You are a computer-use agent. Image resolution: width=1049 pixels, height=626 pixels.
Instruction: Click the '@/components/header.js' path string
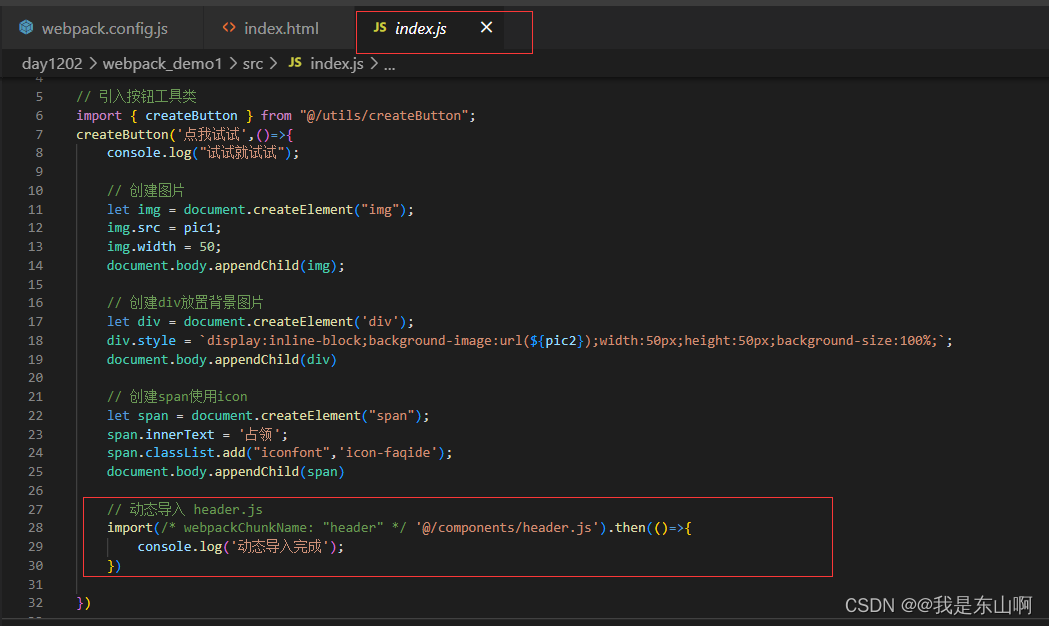coord(507,528)
